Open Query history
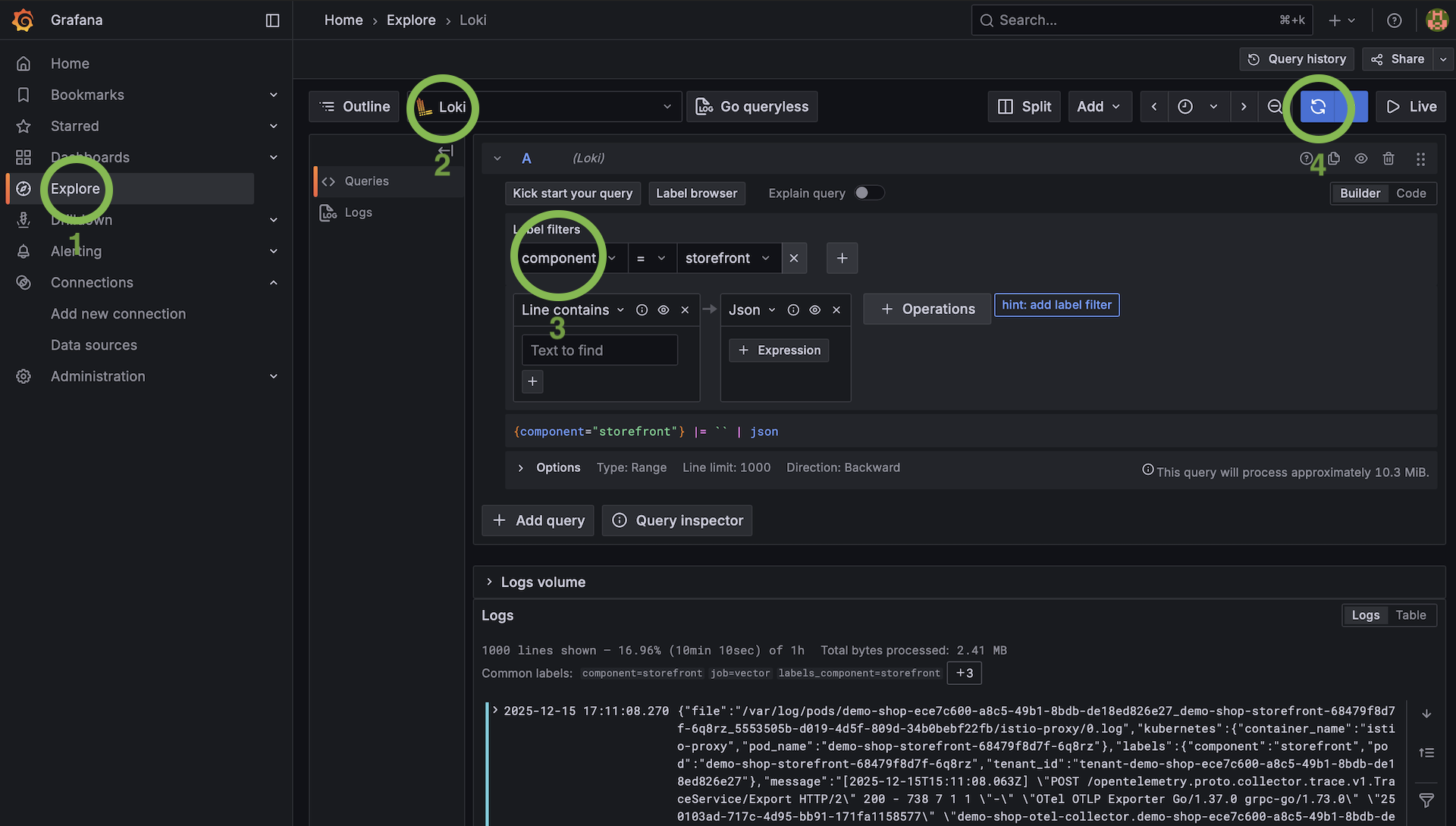The width and height of the screenshot is (1456, 826). click(1296, 58)
